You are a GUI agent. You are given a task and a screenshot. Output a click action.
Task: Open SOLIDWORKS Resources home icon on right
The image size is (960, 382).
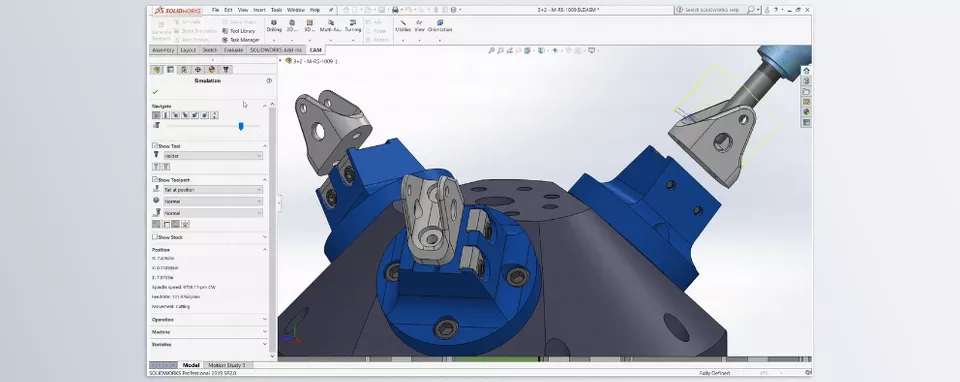806,70
